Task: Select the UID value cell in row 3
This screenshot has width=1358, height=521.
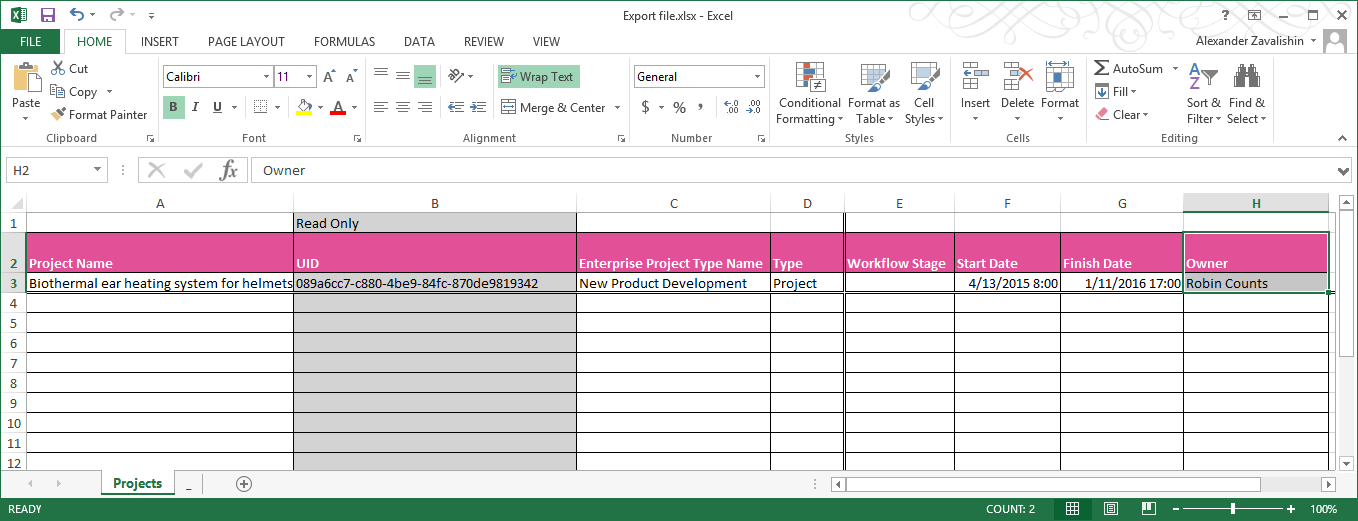Action: pyautogui.click(x=434, y=284)
